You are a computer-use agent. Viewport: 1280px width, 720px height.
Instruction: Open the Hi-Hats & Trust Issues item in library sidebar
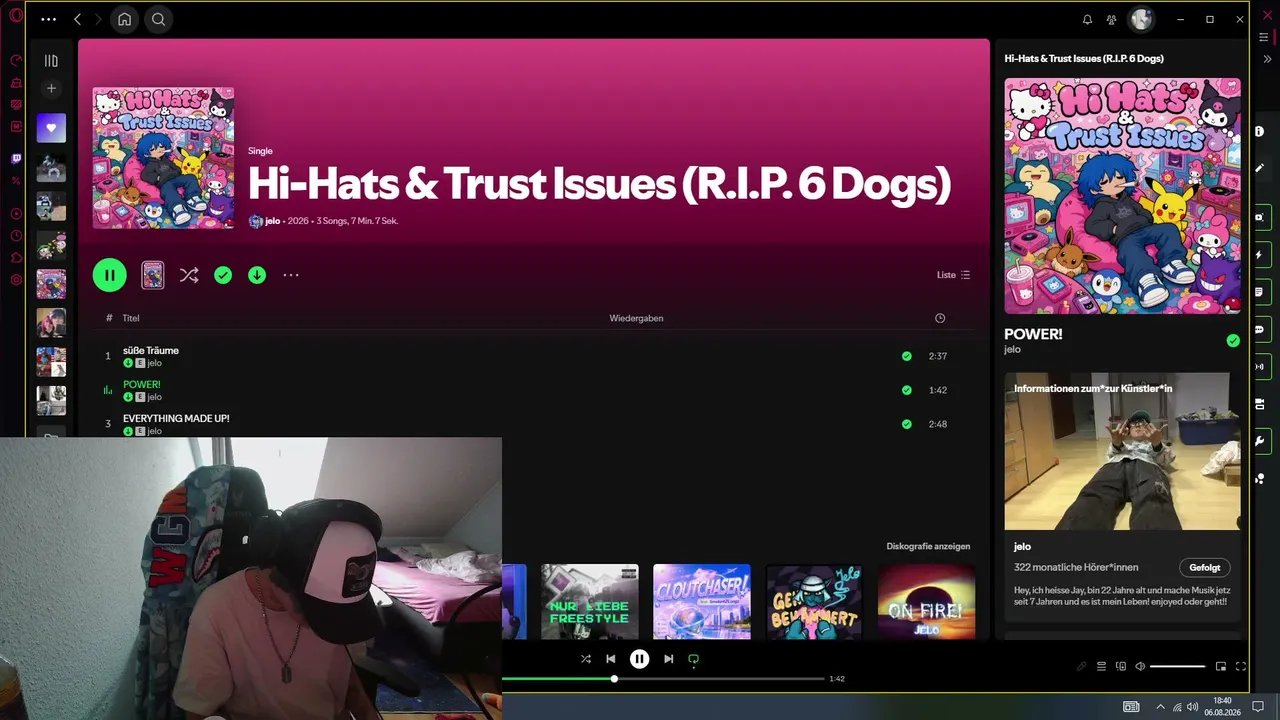[51, 284]
